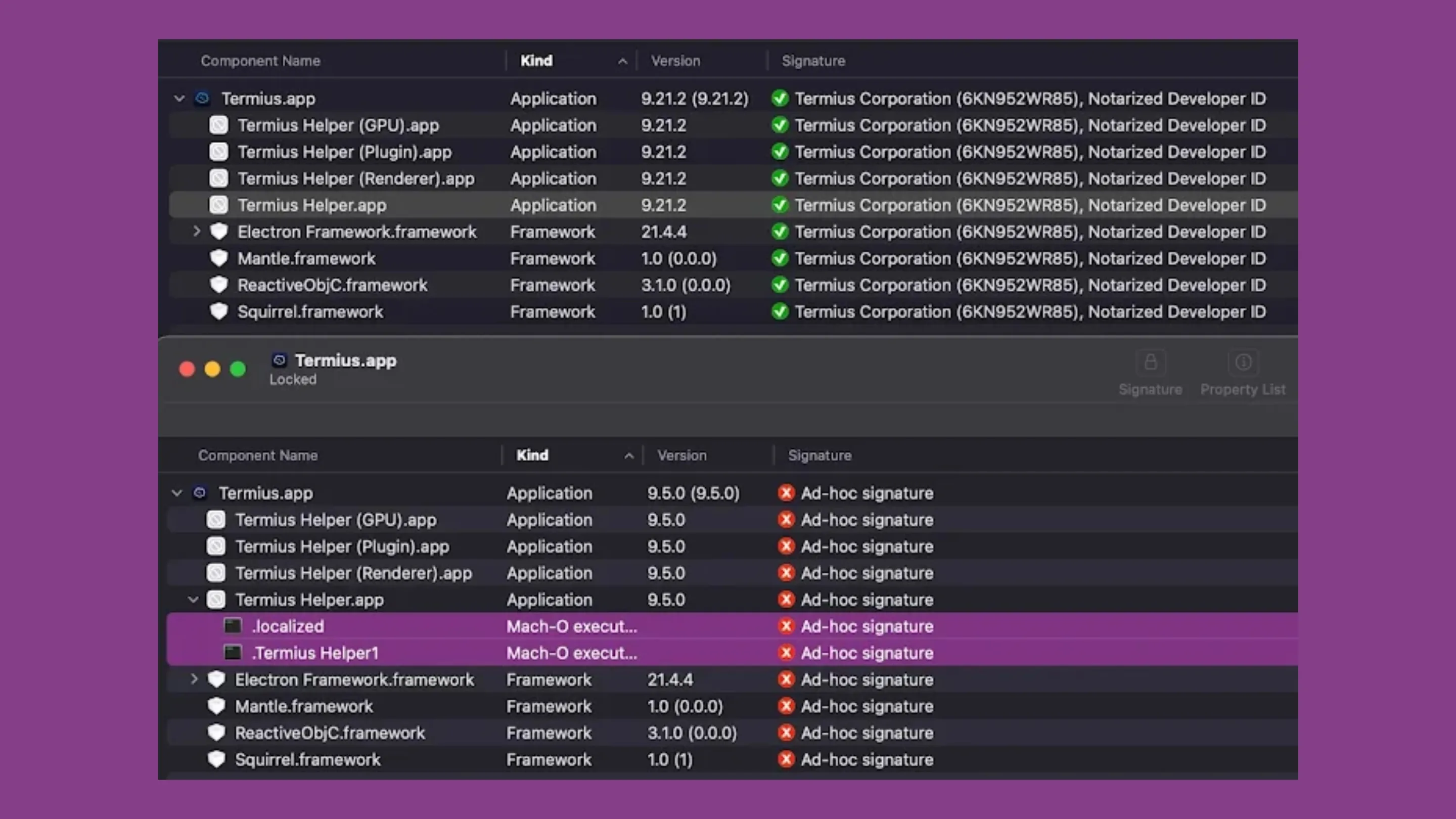1456x819 pixels.
Task: Open Property List toolbar icon
Action: (1243, 362)
